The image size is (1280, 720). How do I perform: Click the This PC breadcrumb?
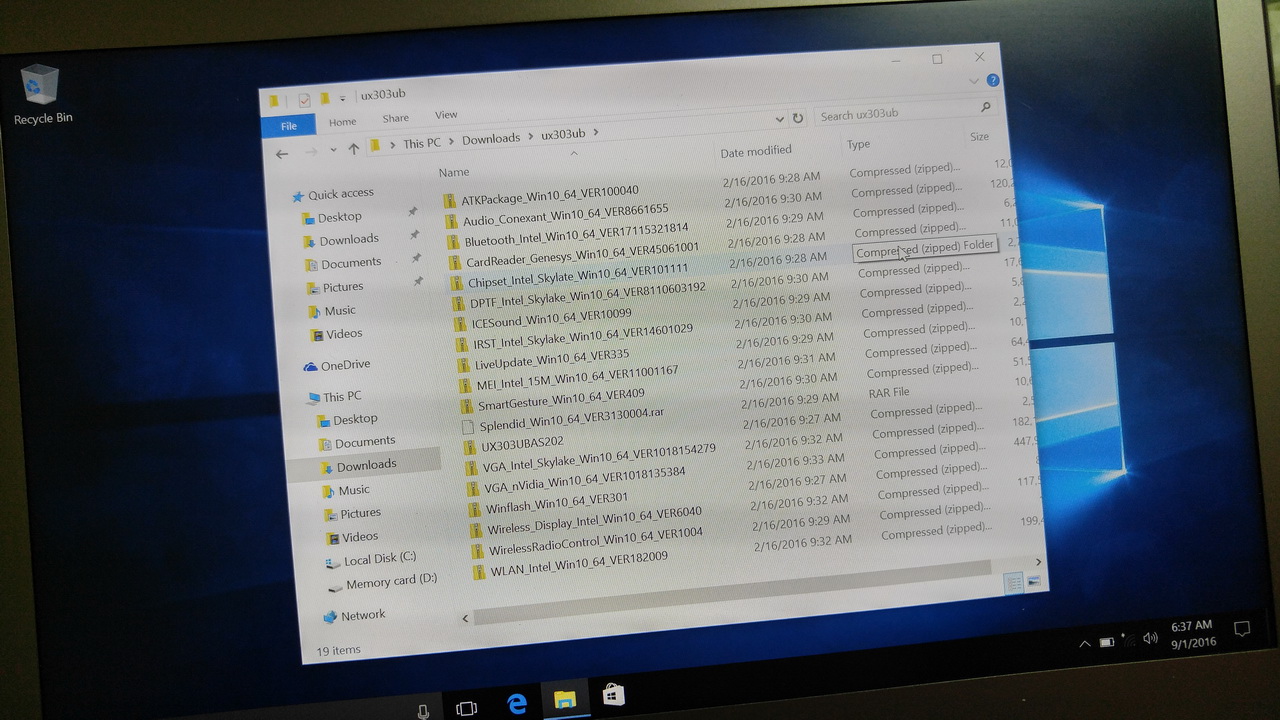coord(421,143)
